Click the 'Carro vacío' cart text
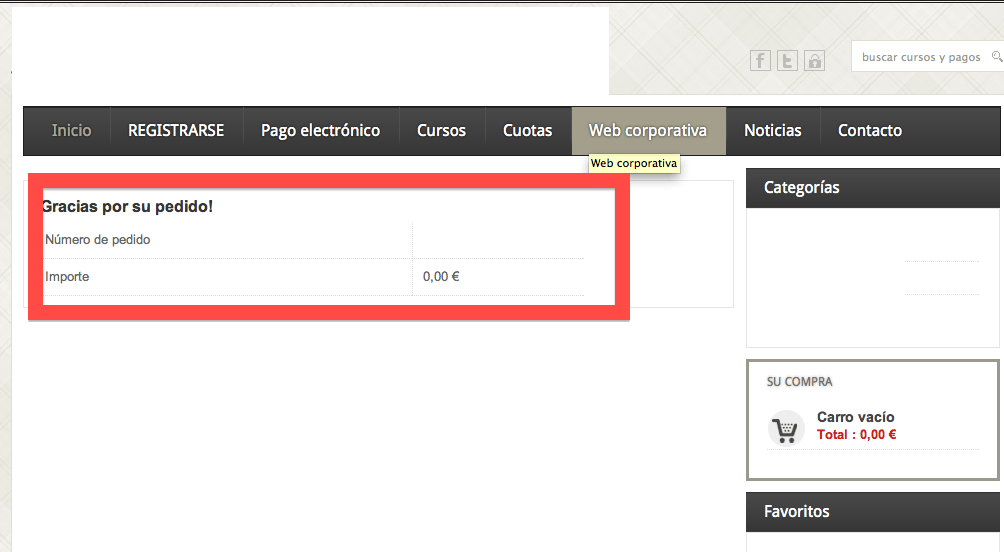 [855, 417]
